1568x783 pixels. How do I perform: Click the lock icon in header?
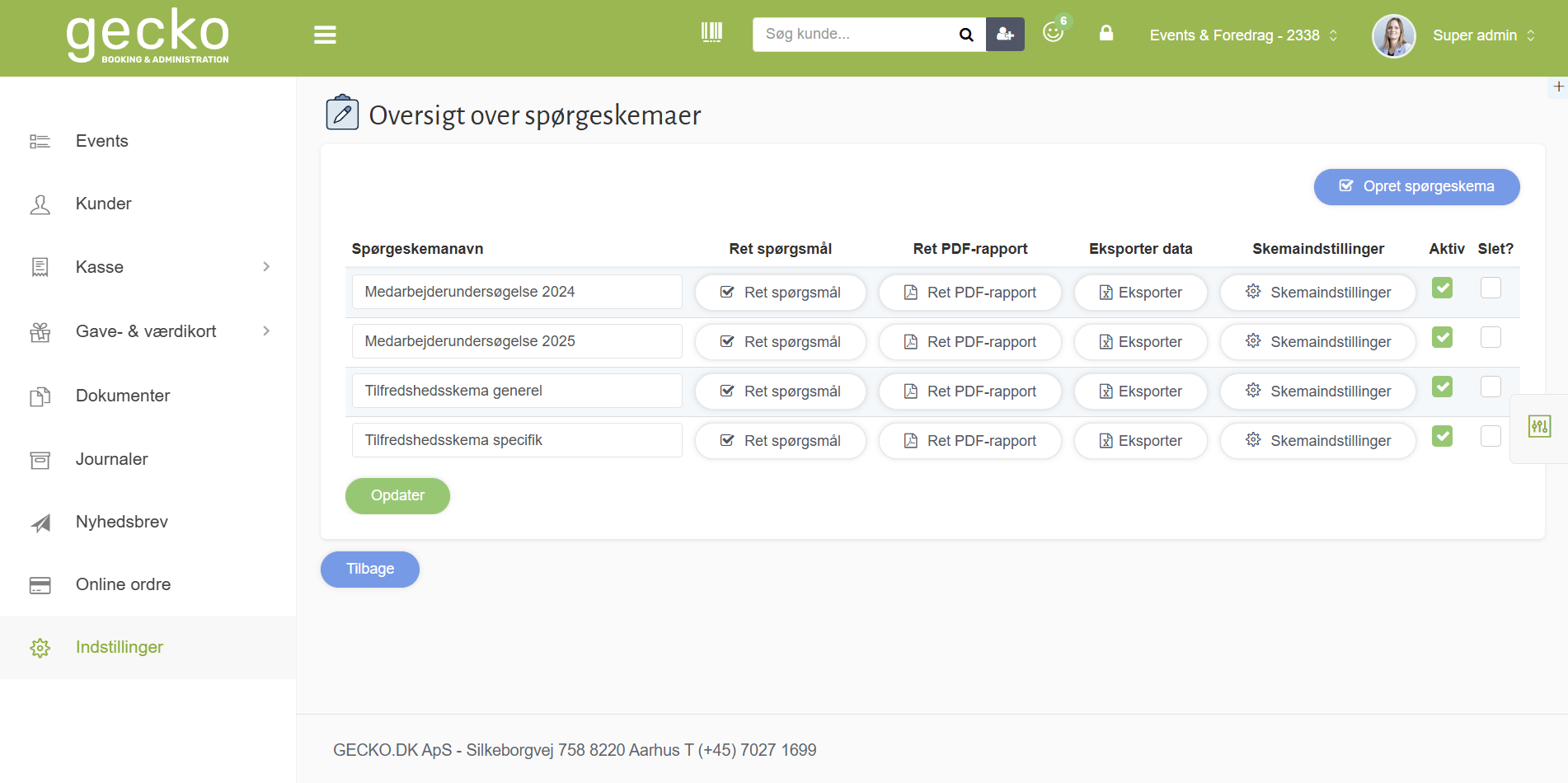point(1106,33)
